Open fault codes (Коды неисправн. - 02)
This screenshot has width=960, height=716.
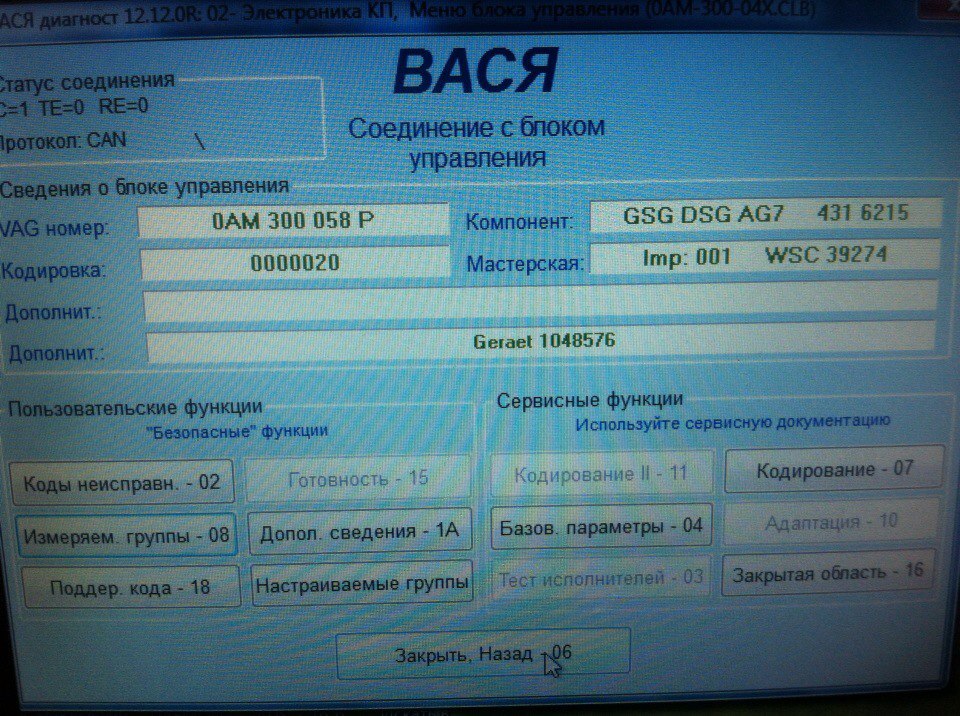pos(122,483)
